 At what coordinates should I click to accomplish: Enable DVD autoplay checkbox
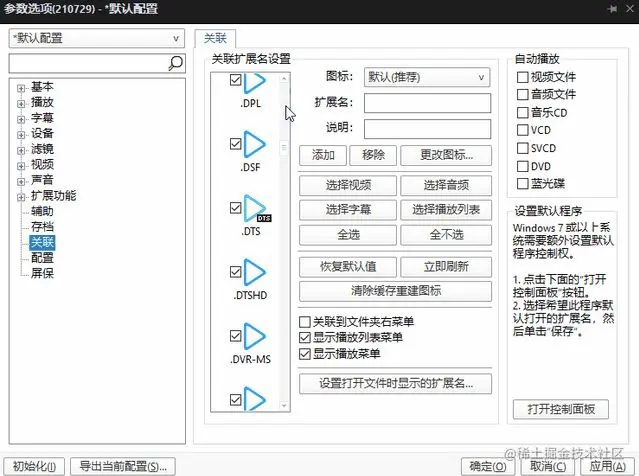point(522,166)
